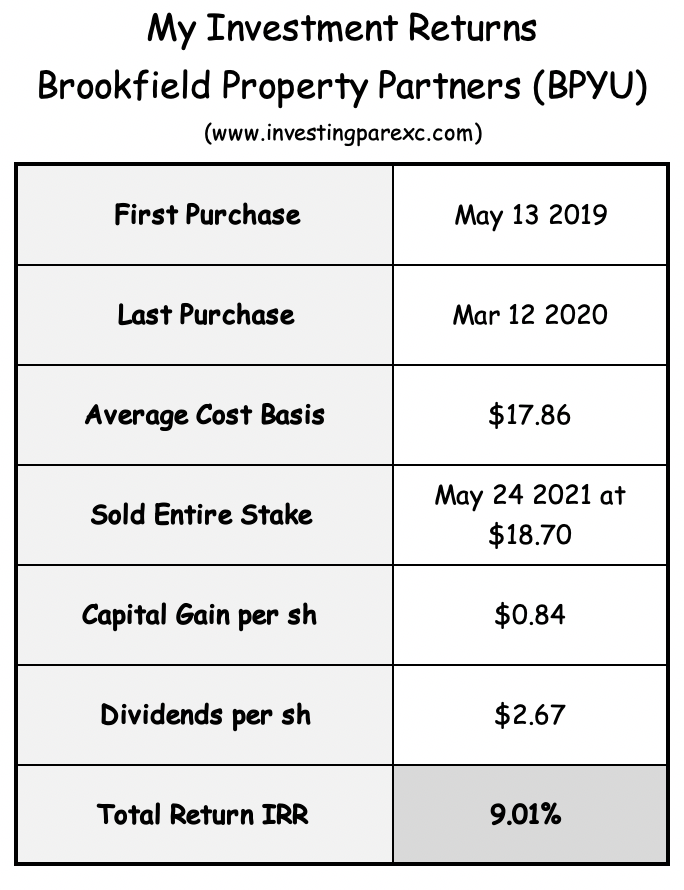Click the word 'Returns' in the title

click(472, 29)
